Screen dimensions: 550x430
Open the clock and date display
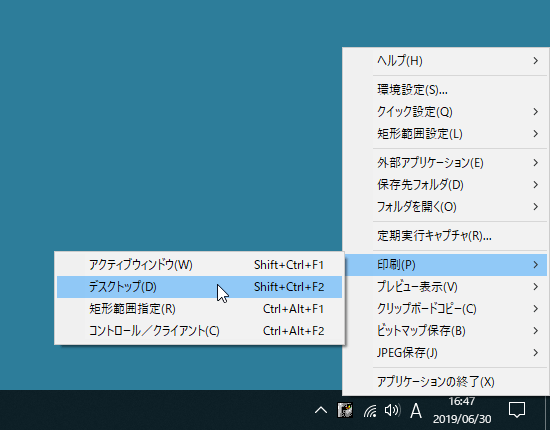462,410
